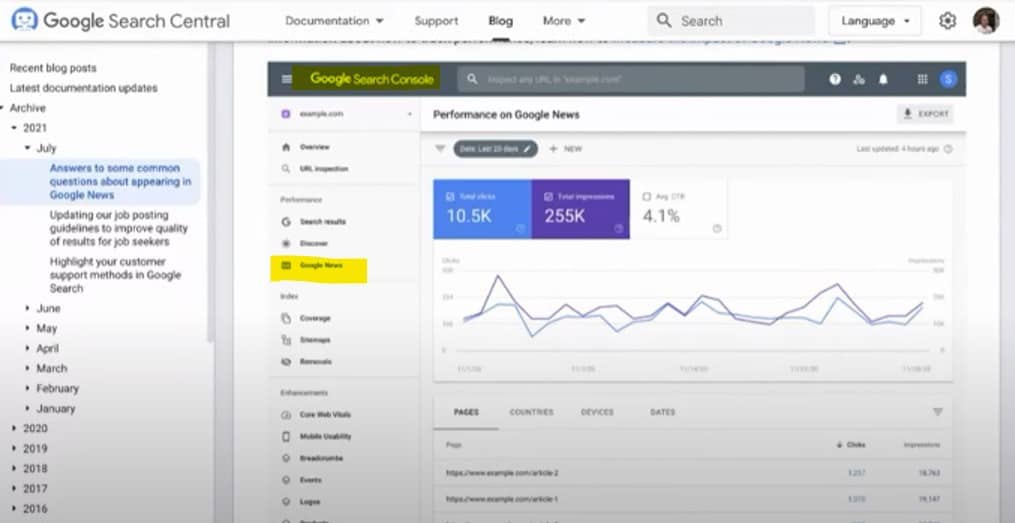The width and height of the screenshot is (1015, 523).
Task: Click the URL inspection magnifier icon
Action: [285, 168]
